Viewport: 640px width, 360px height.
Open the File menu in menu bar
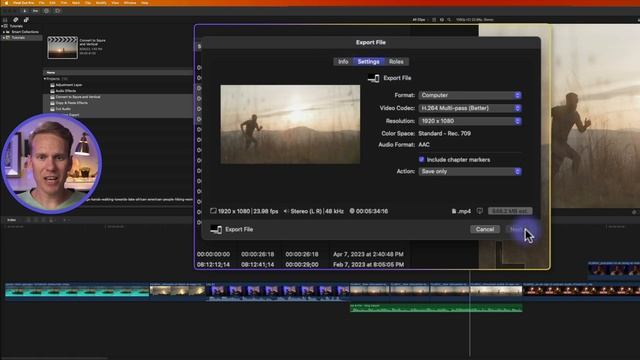[x=42, y=3]
